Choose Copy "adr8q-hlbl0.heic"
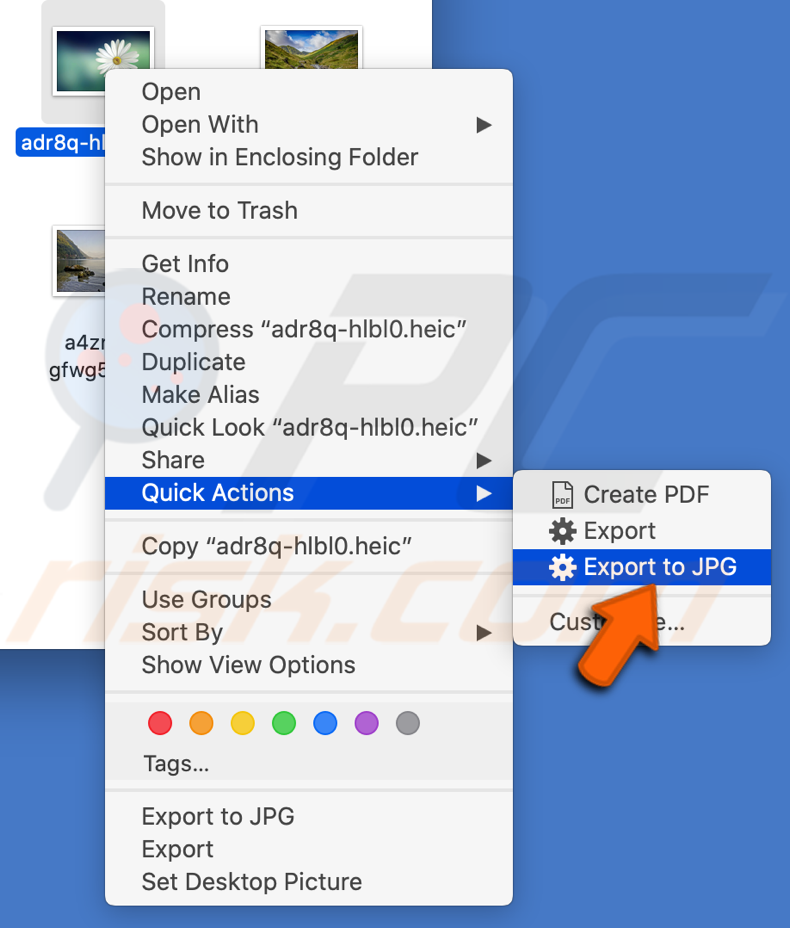Screen dimensions: 790x928 pos(309,546)
